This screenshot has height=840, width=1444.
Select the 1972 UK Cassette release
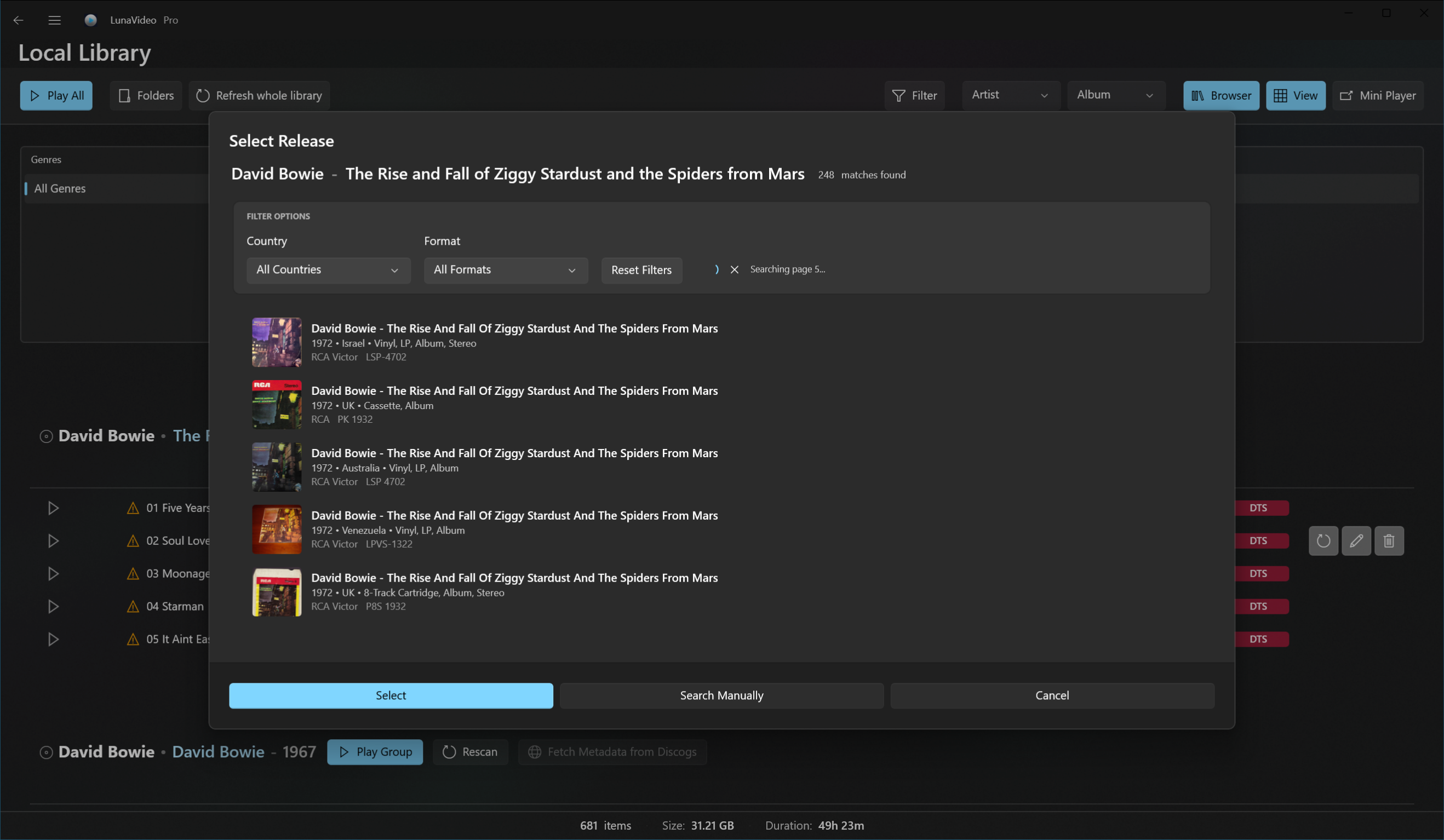[x=722, y=405]
